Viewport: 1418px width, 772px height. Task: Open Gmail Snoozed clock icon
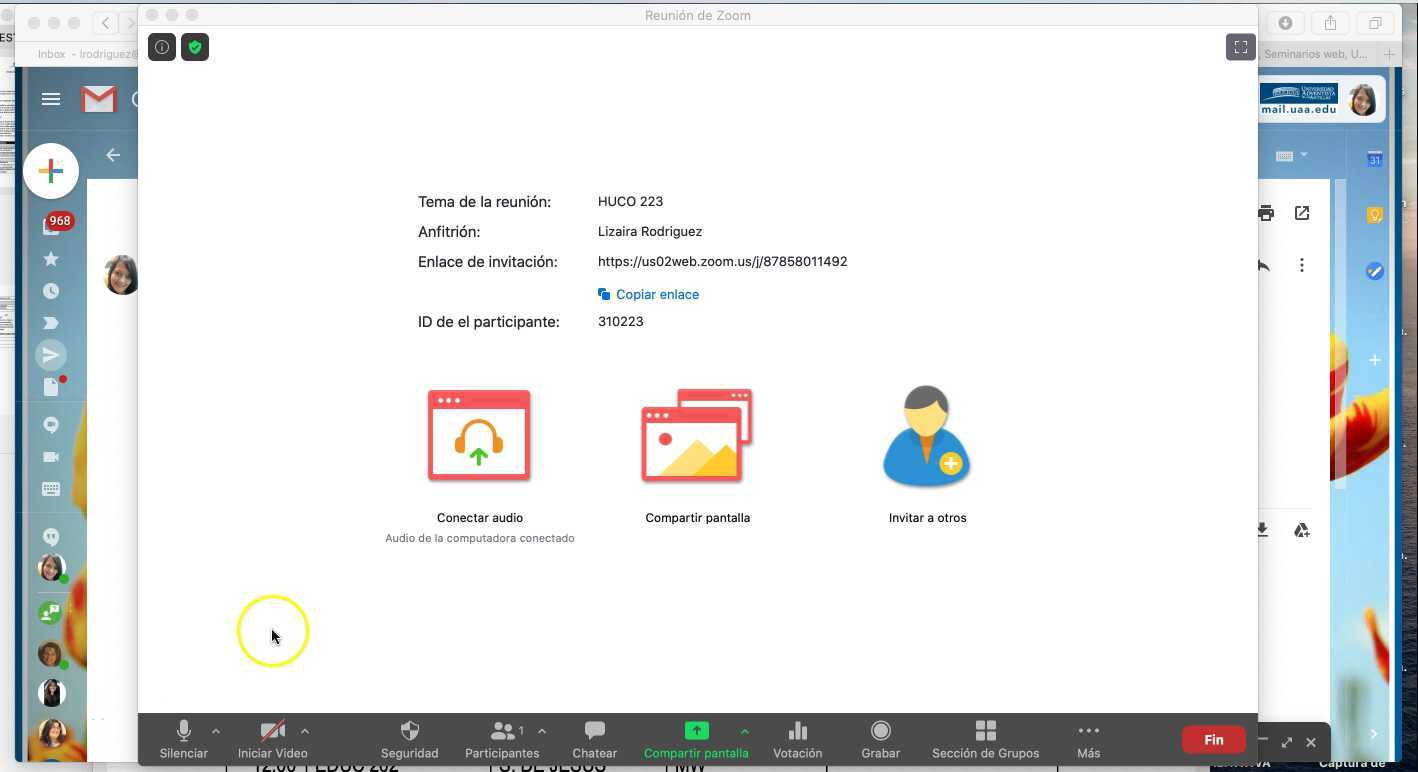[51, 291]
